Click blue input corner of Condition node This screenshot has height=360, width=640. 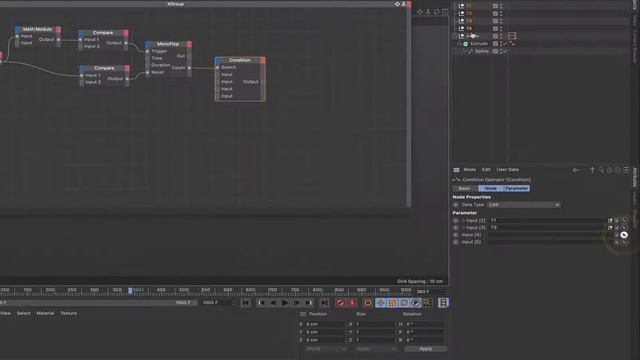coord(218,60)
